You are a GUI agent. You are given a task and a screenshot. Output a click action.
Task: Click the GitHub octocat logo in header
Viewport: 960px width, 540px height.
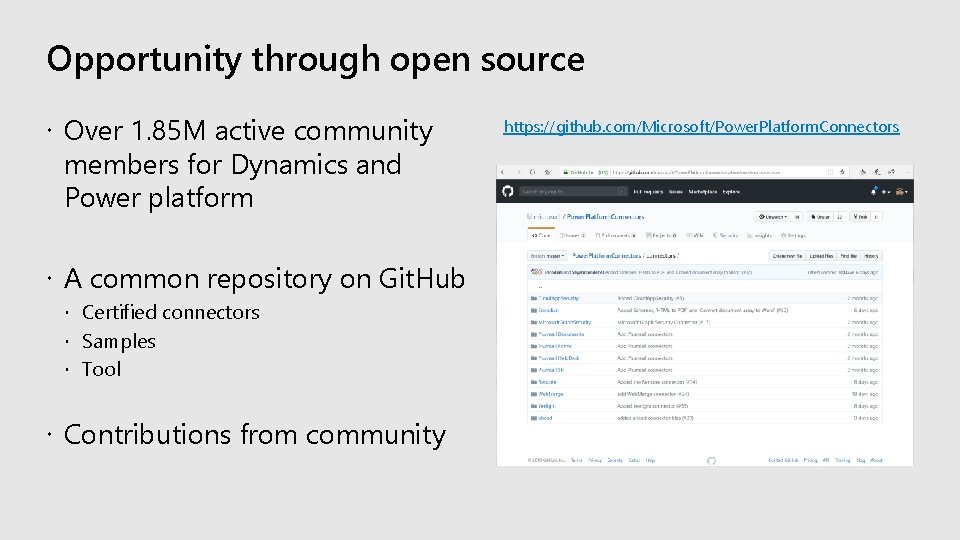pyautogui.click(x=508, y=192)
